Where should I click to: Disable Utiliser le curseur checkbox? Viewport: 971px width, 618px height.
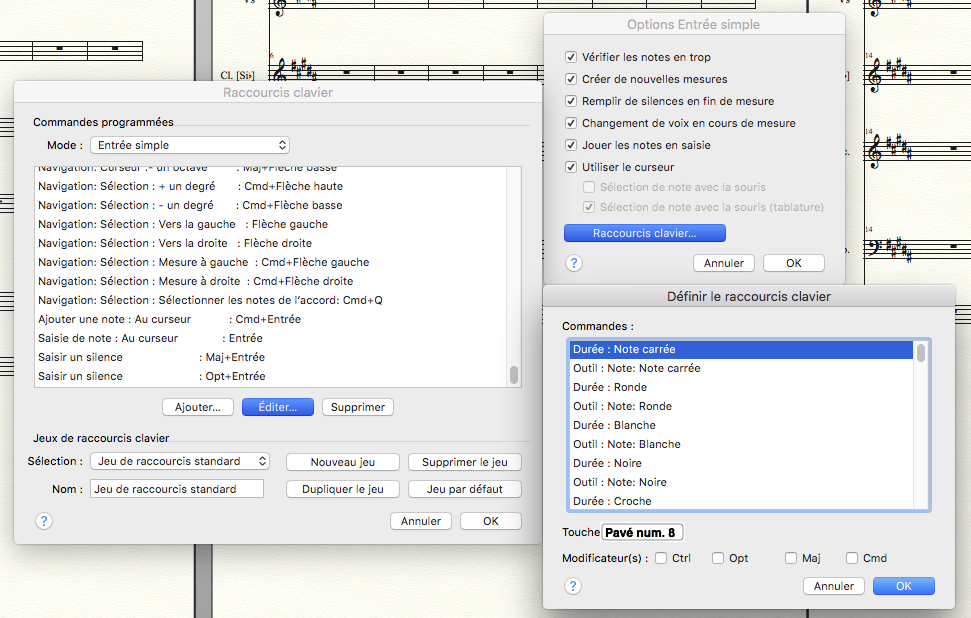click(571, 167)
